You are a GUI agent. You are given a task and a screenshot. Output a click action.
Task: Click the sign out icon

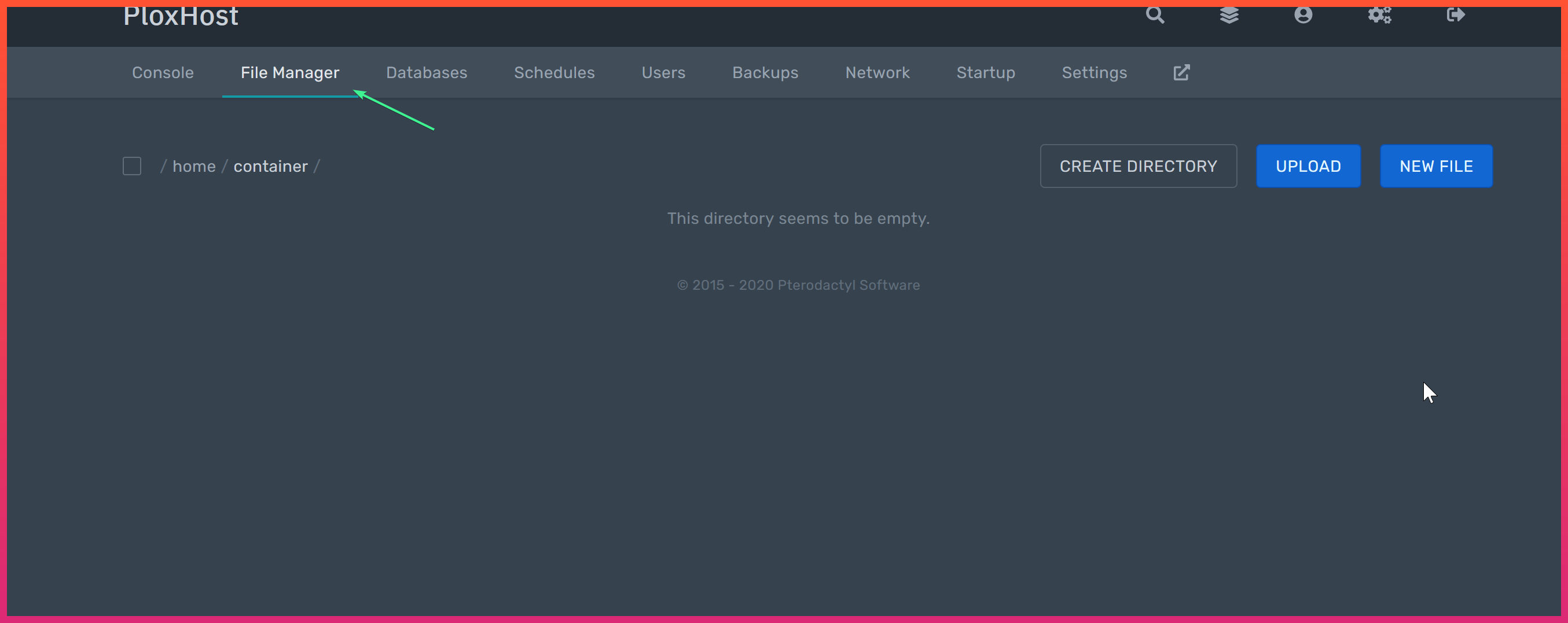pos(1455,14)
